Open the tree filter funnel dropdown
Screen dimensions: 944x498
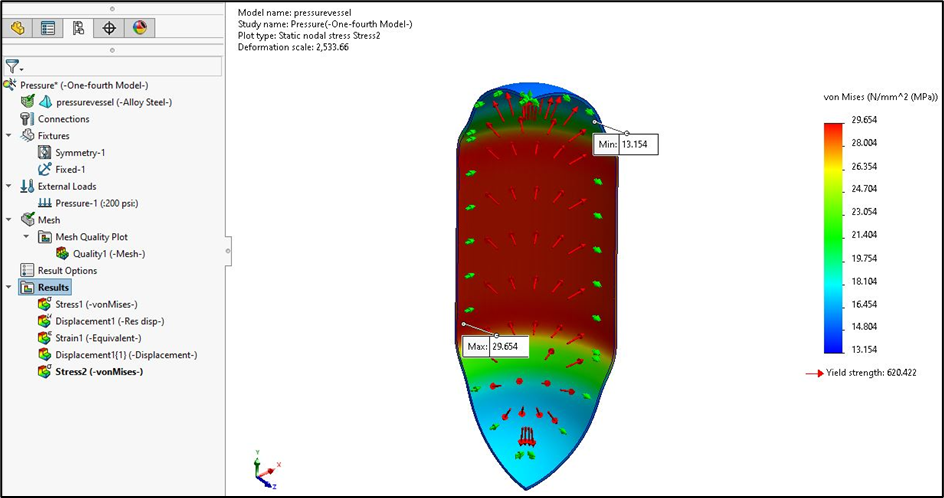(13, 67)
